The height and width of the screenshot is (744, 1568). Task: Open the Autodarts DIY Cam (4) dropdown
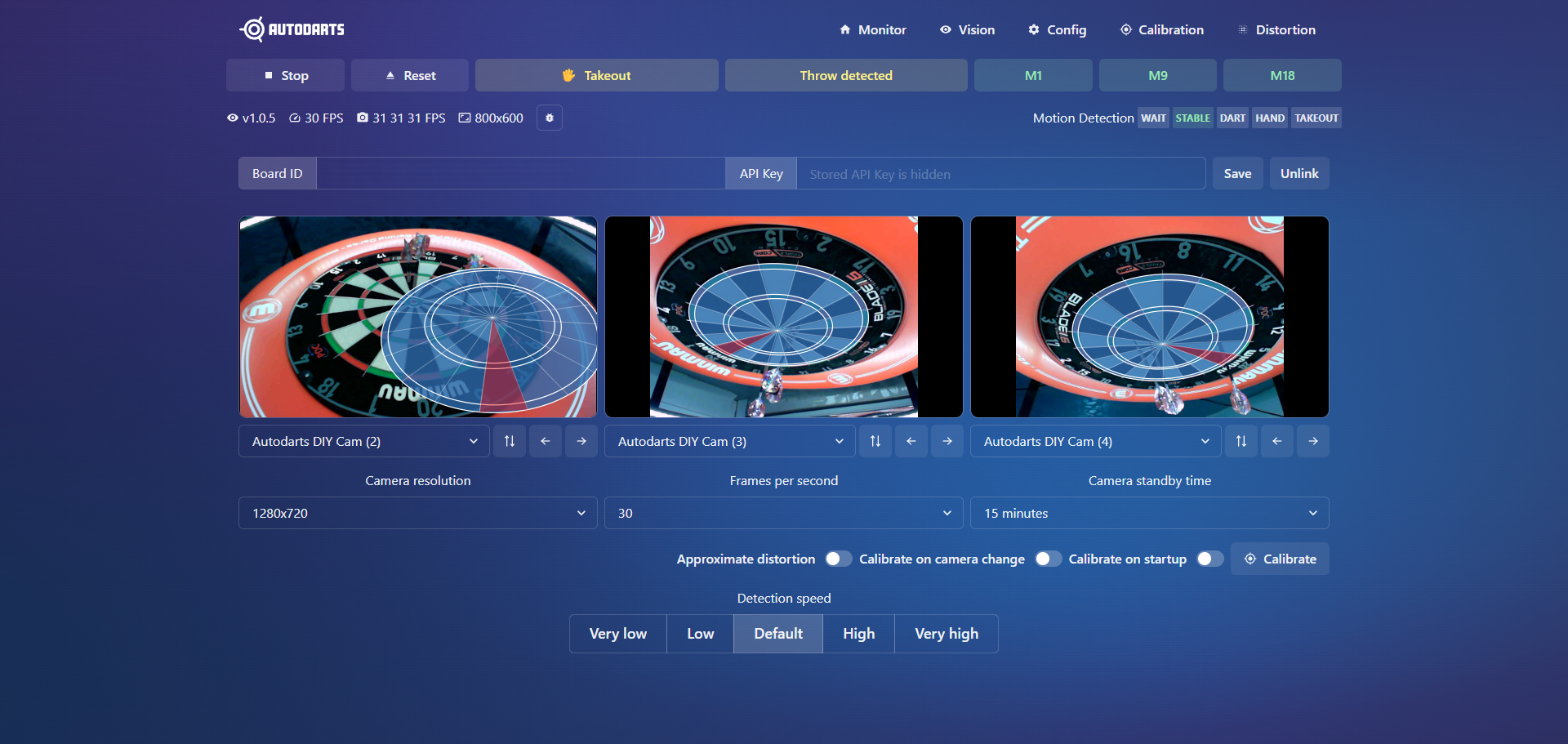click(1096, 441)
